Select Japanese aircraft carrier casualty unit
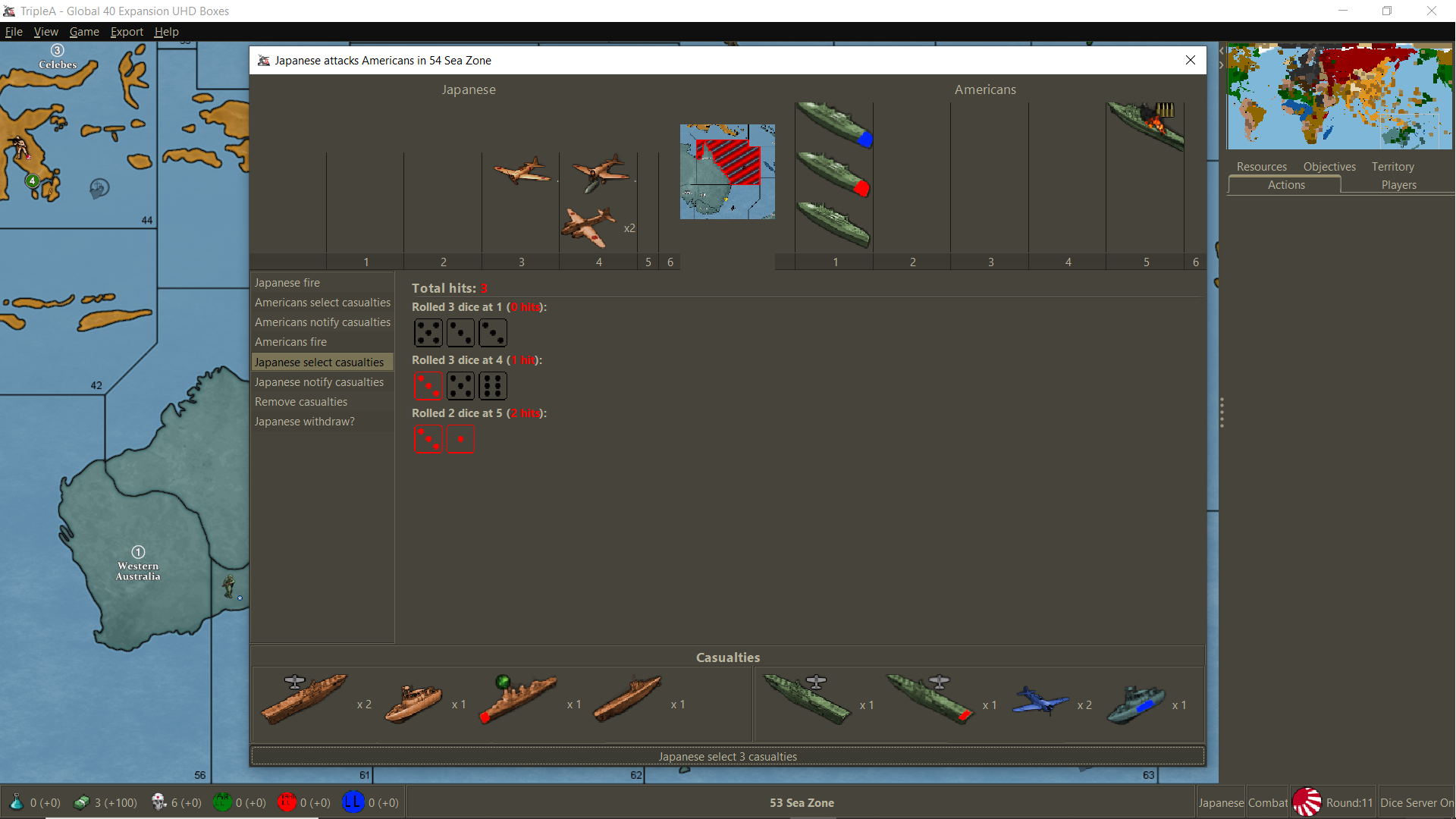 [305, 699]
